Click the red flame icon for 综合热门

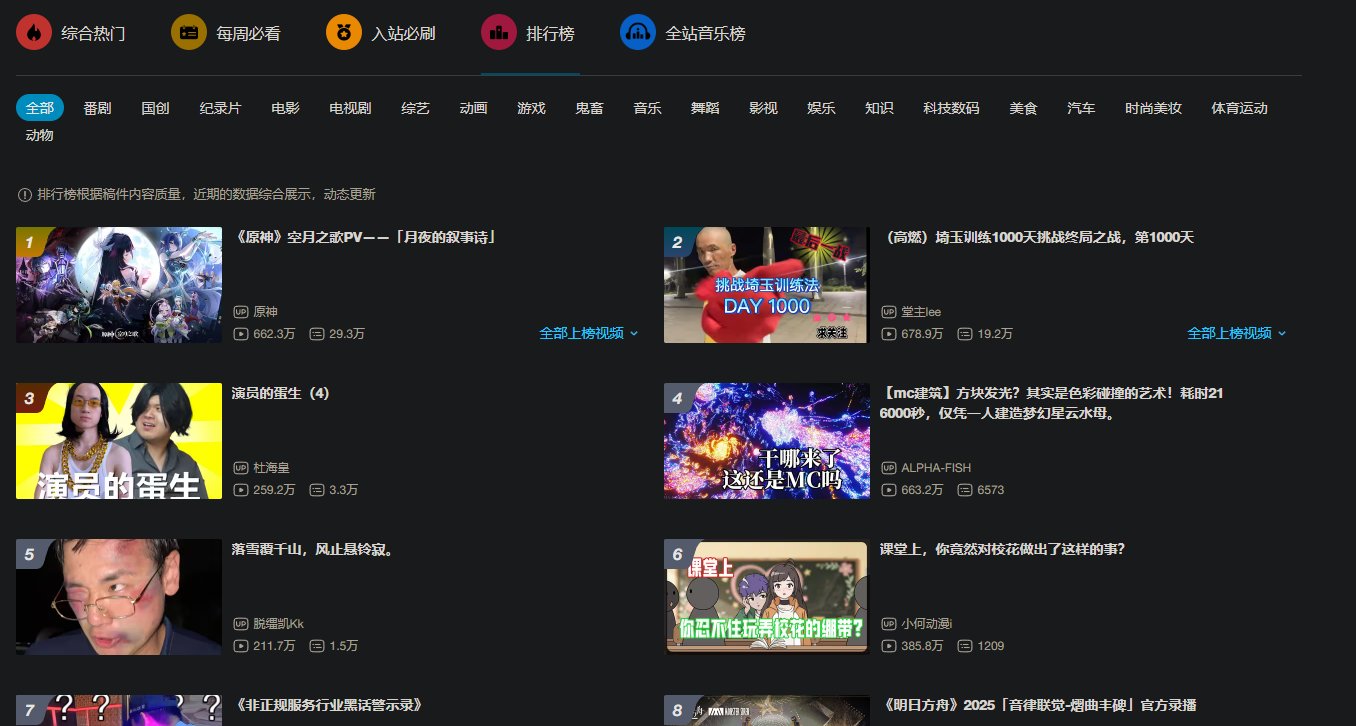pyautogui.click(x=34, y=32)
